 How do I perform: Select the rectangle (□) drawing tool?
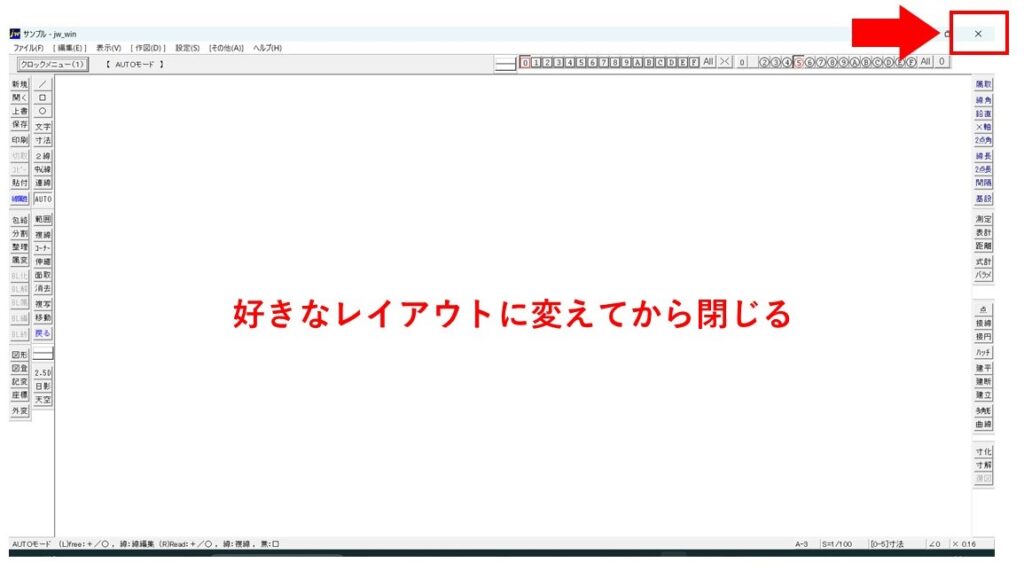[43, 98]
